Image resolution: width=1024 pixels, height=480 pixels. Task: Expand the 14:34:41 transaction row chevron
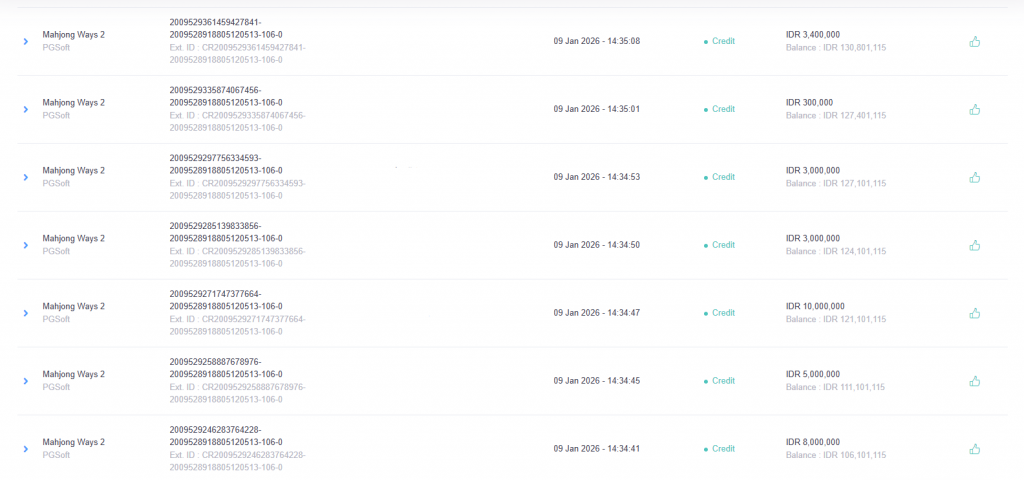(26, 449)
